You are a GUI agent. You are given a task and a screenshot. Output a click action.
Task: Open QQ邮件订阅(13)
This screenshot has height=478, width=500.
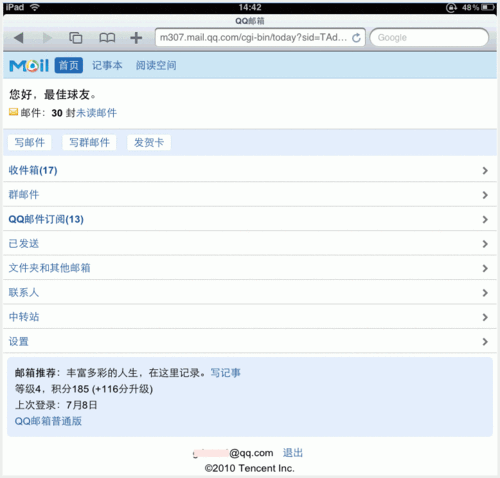tap(250, 219)
